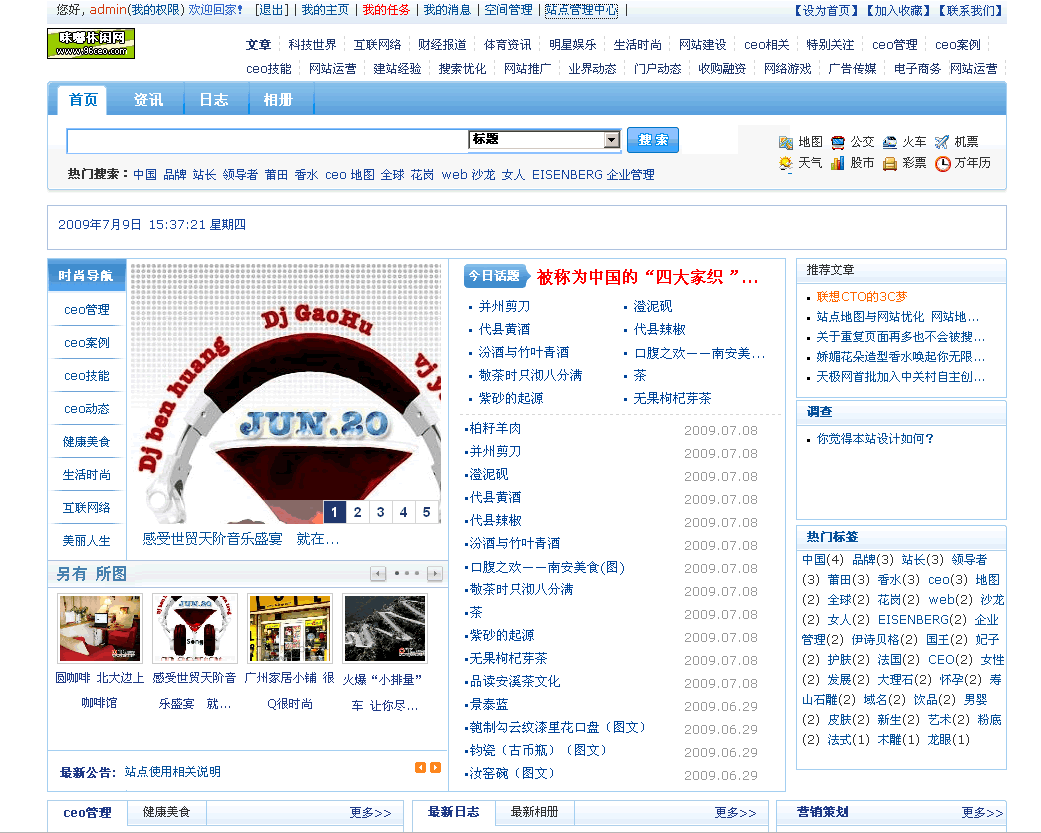Viewport: 1041px width, 833px height.
Task: Open 站点管理中心 link
Action: [581, 10]
